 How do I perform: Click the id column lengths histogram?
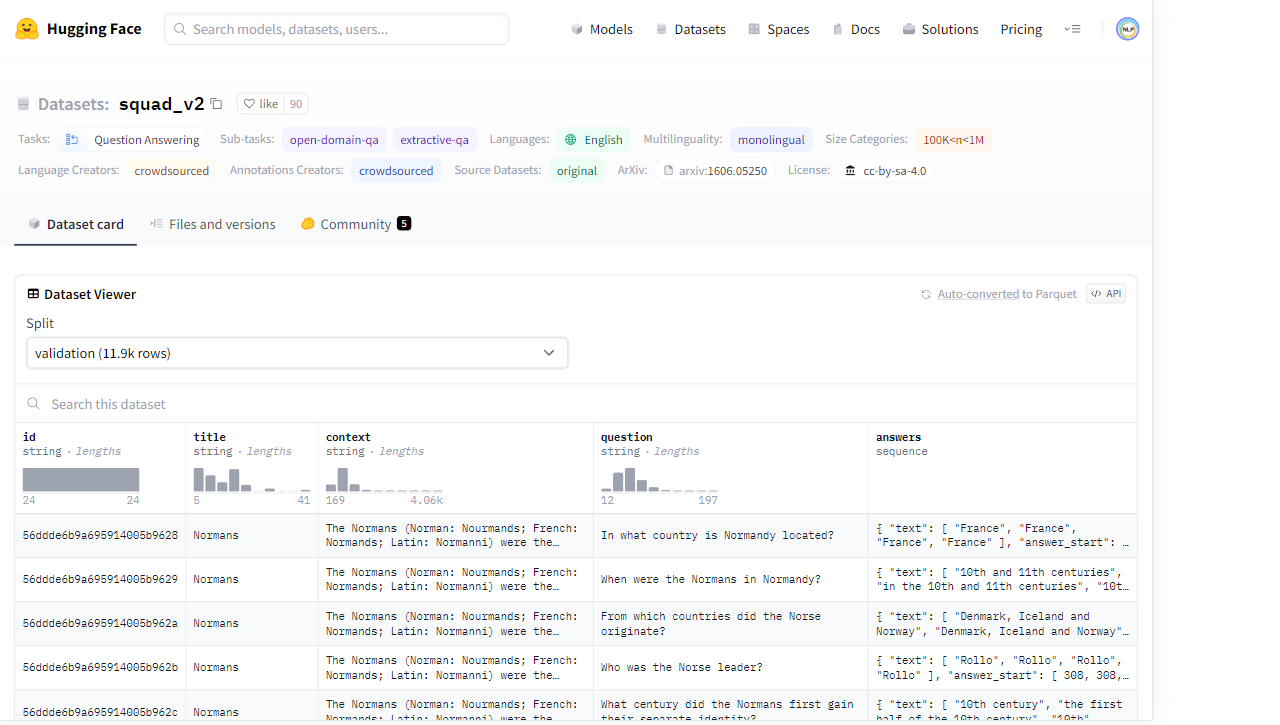tap(81, 480)
